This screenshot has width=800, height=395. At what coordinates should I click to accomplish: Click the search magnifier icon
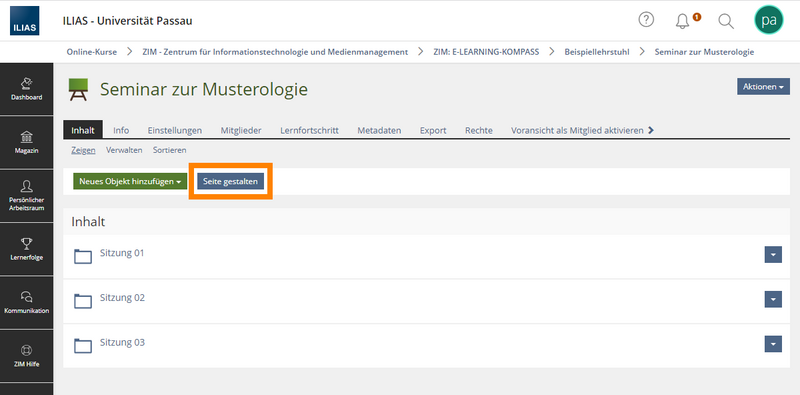(x=726, y=21)
